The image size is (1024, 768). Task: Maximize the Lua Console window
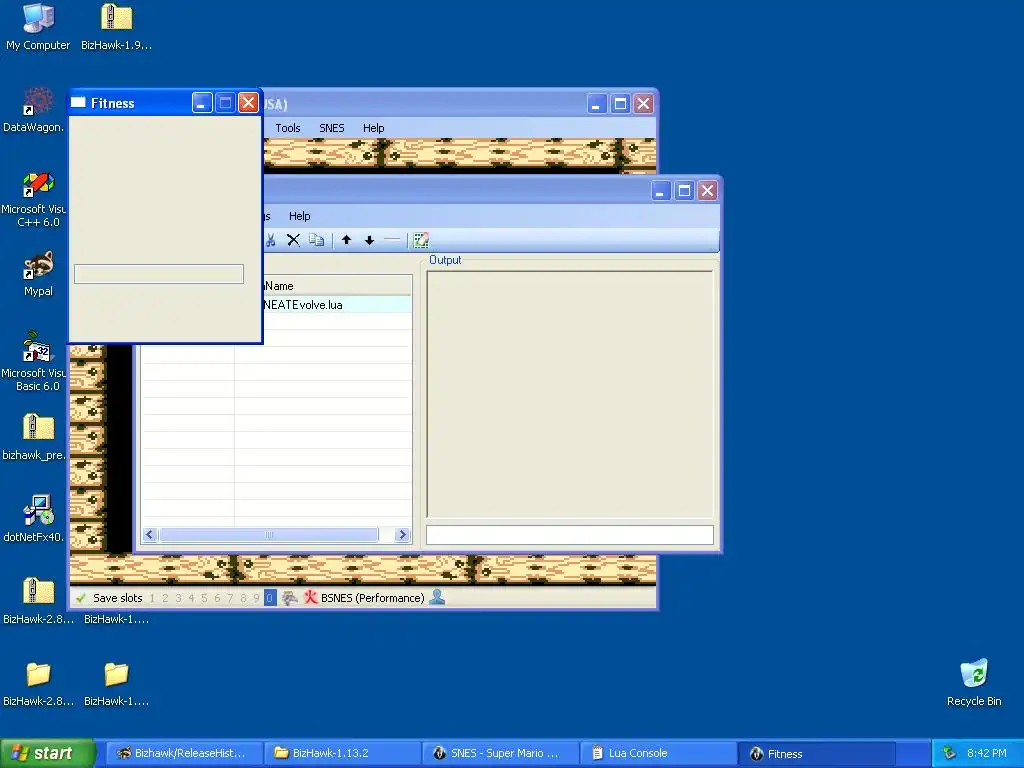pos(684,191)
